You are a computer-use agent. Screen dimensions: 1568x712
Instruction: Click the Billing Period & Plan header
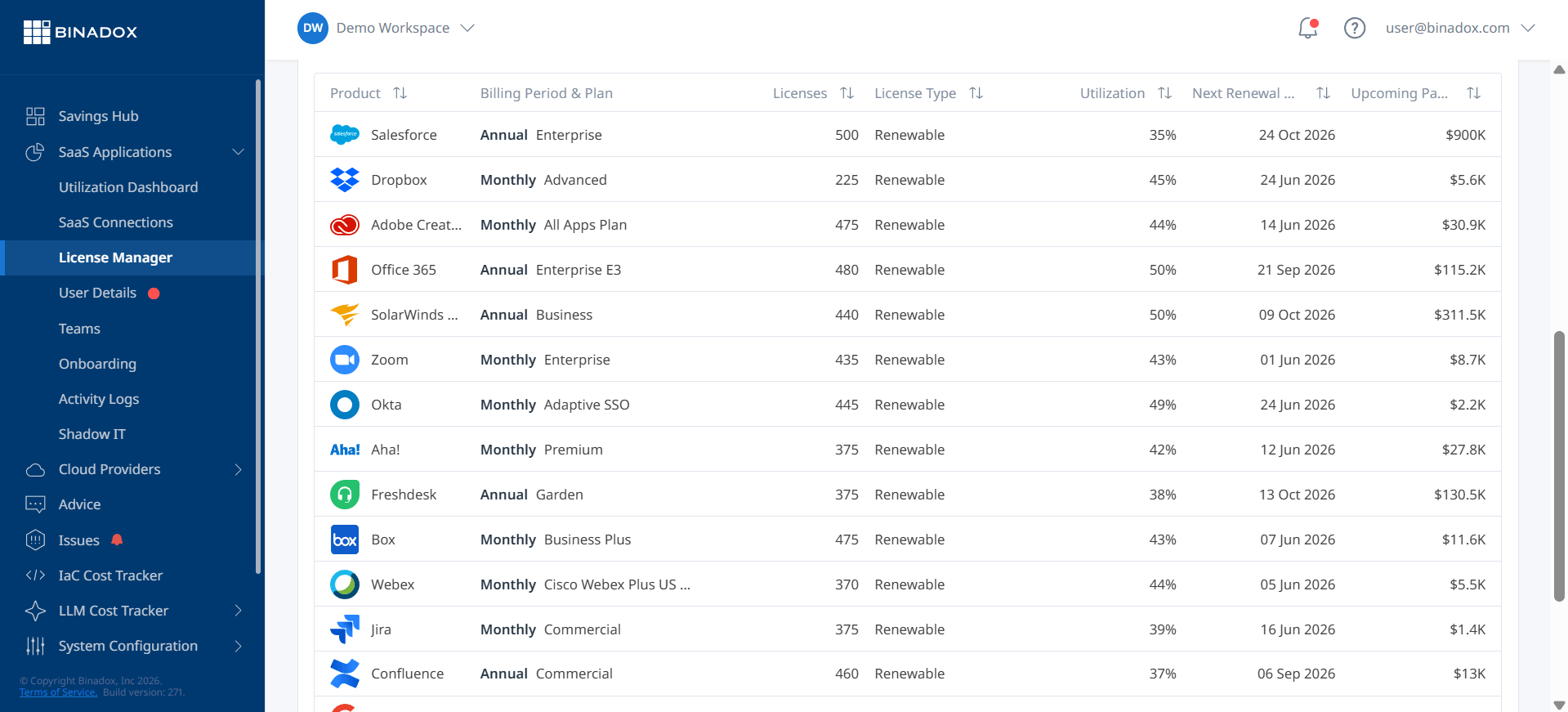tap(546, 93)
